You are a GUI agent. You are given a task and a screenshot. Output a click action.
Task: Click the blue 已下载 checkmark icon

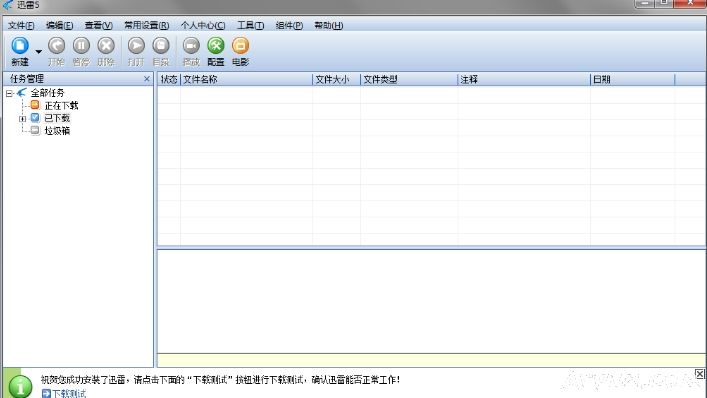(35, 118)
